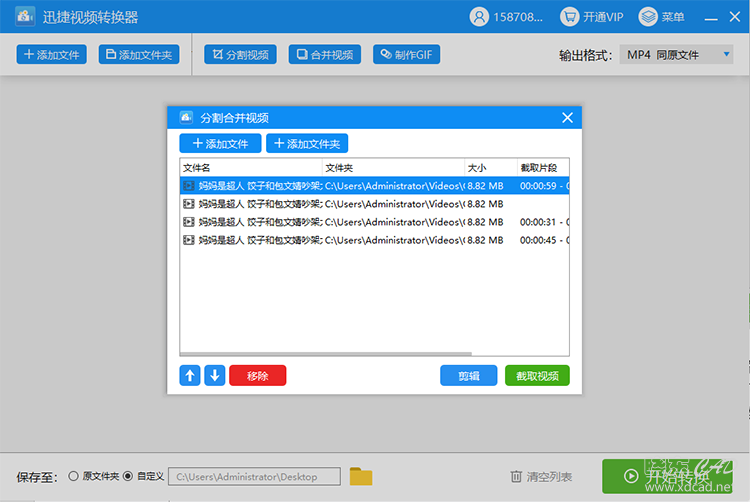
Task: Click the video icon of the 00:00:31 row
Action: point(189,222)
